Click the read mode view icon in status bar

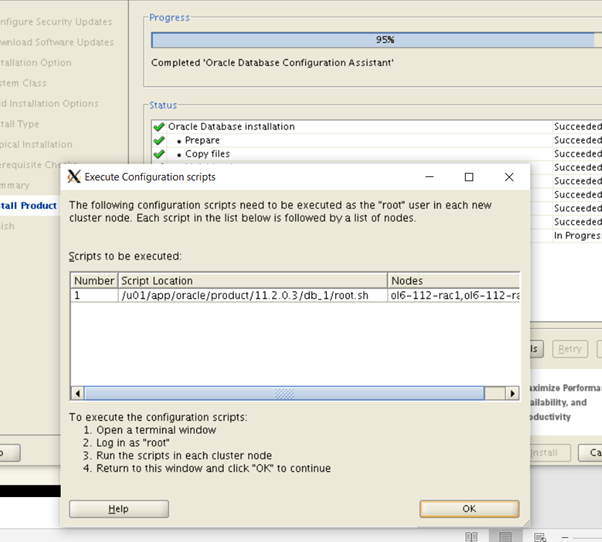469,535
